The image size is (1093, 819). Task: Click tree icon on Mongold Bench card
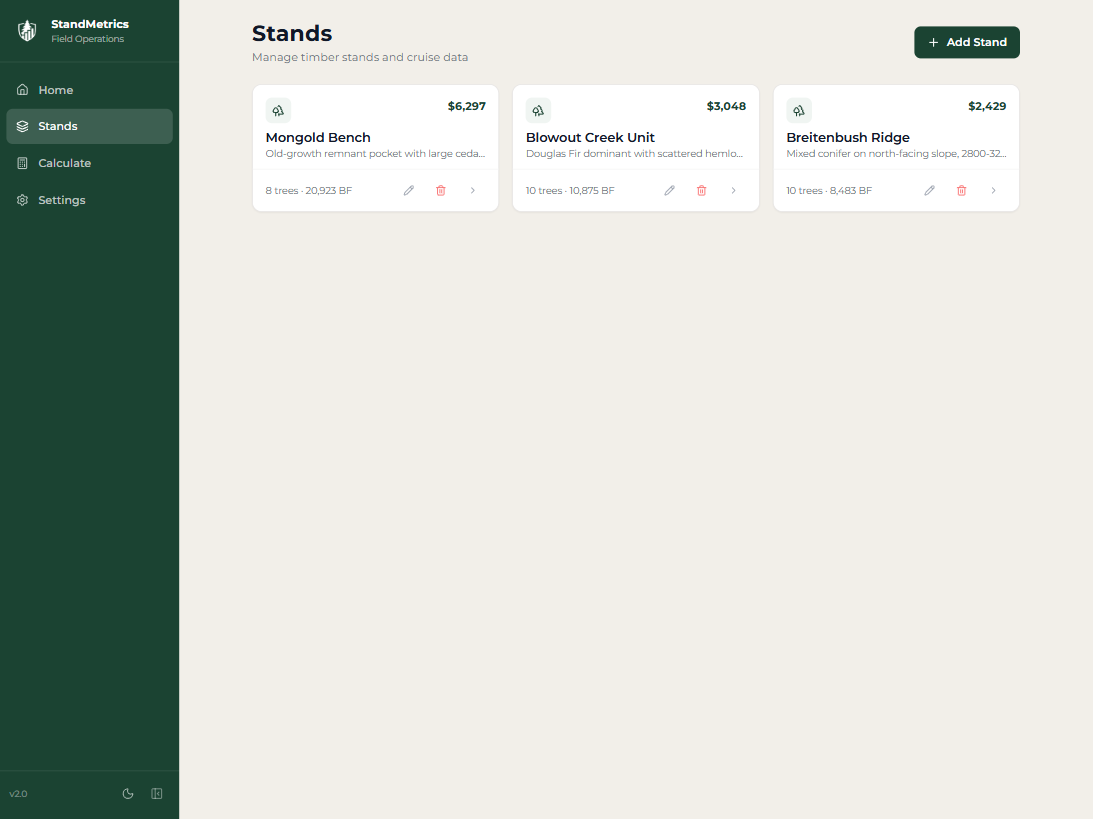point(278,110)
